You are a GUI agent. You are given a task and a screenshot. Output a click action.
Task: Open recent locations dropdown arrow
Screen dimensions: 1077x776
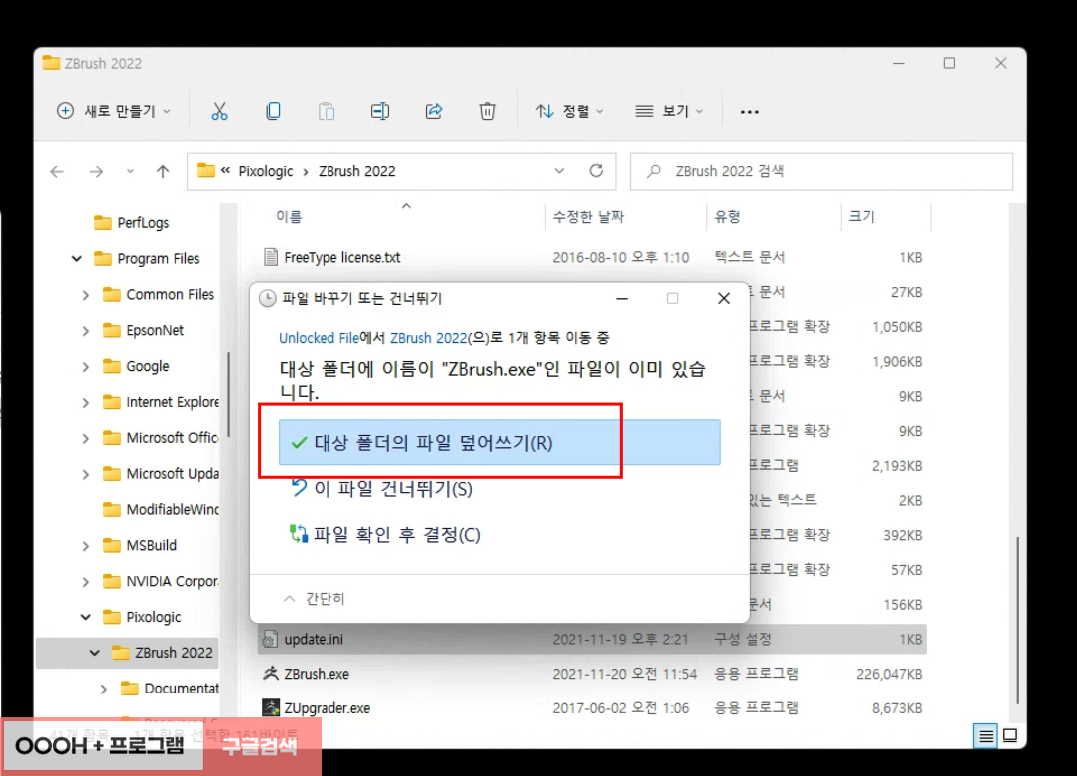click(x=130, y=172)
